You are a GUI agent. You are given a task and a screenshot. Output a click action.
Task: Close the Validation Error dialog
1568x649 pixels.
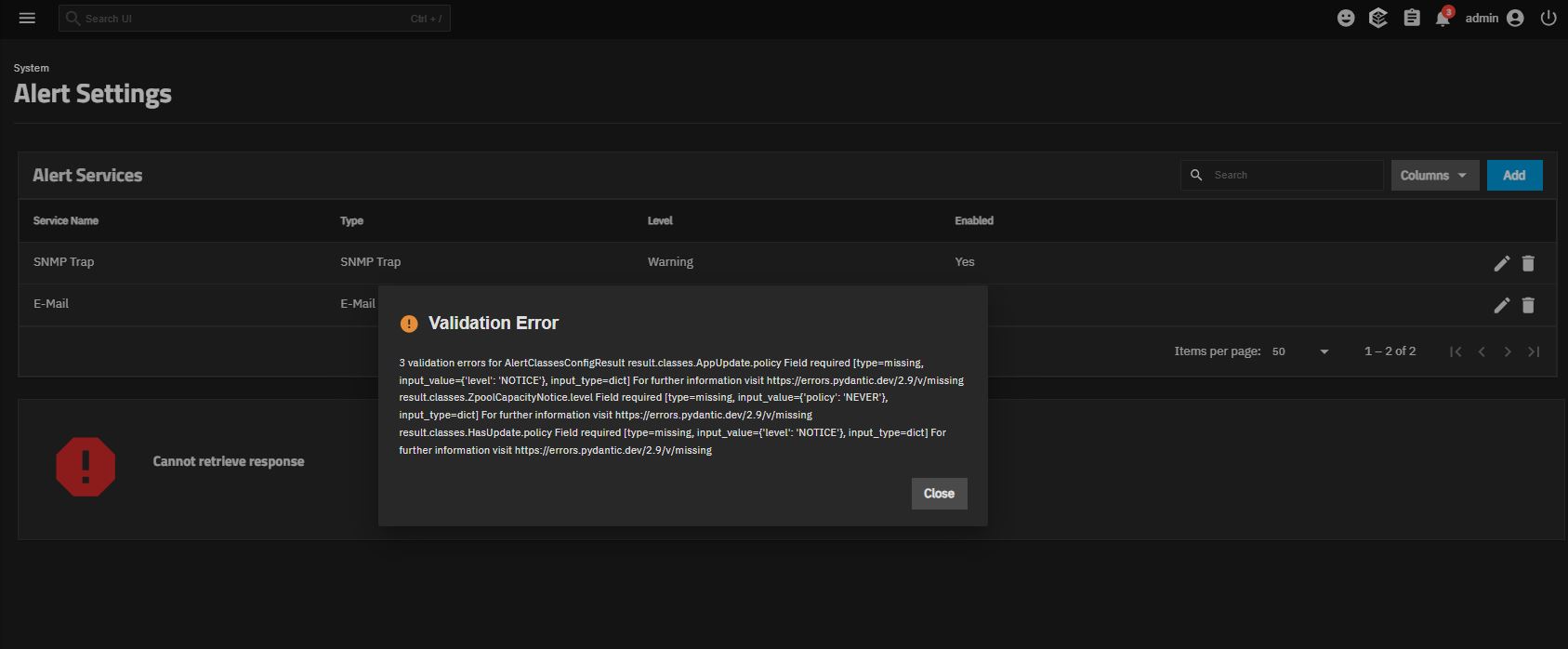tap(939, 494)
